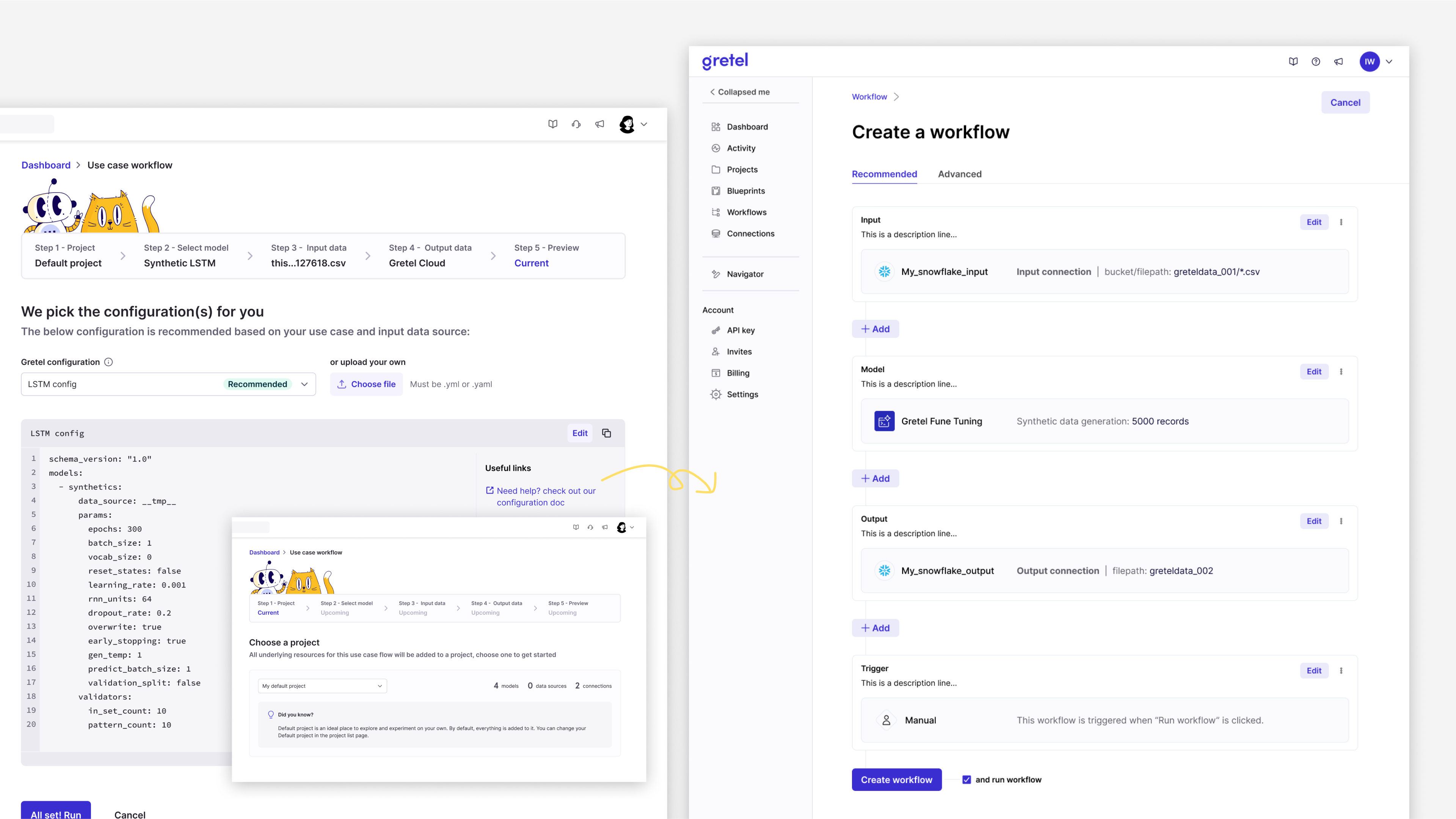Open Blueprints from the sidebar
This screenshot has height=819, width=1456.
coord(745,191)
